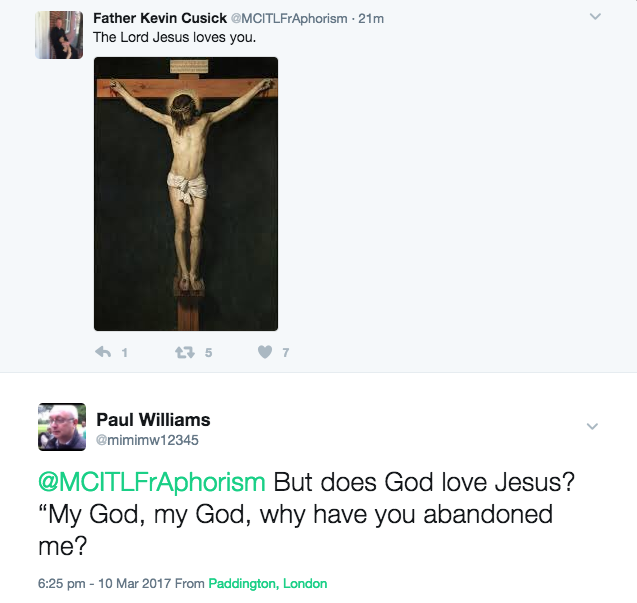Screen dimensions: 637x603
Task: Retweet Father Kevin Cusick's tweet
Action: pyautogui.click(x=184, y=352)
